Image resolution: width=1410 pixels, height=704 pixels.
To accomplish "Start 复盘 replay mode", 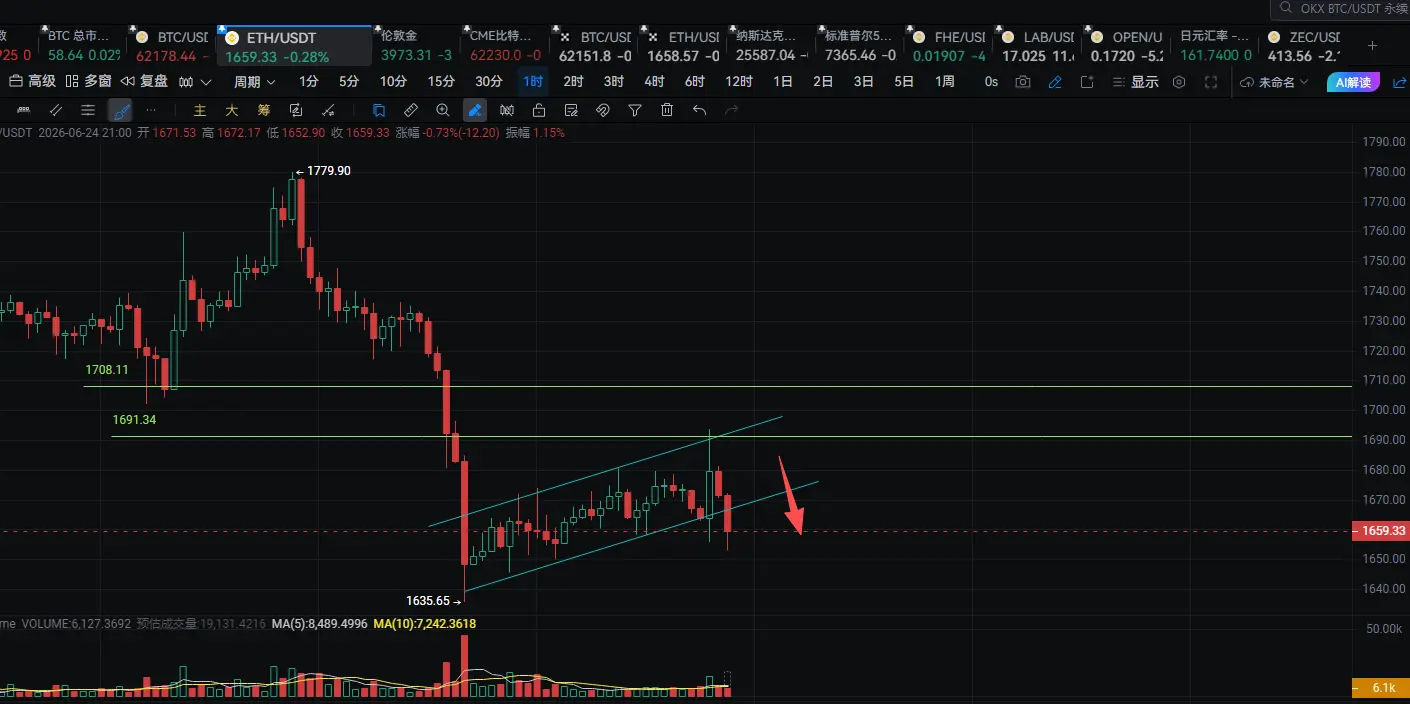I will 144,82.
